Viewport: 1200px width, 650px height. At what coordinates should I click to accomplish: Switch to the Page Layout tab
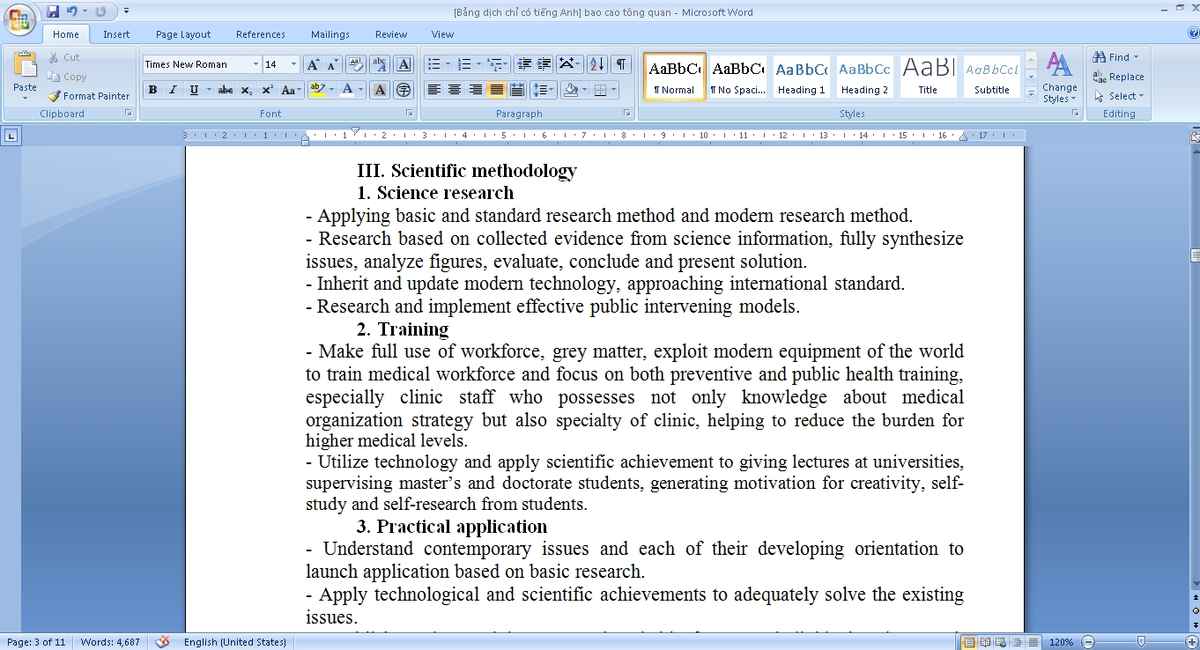[x=183, y=34]
